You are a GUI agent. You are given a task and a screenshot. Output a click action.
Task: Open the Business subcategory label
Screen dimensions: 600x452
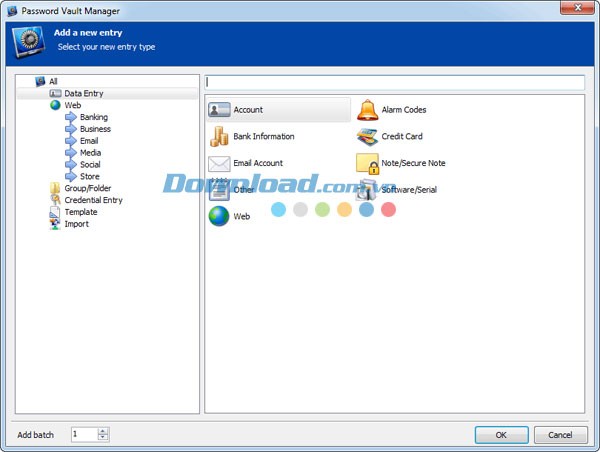(x=95, y=129)
